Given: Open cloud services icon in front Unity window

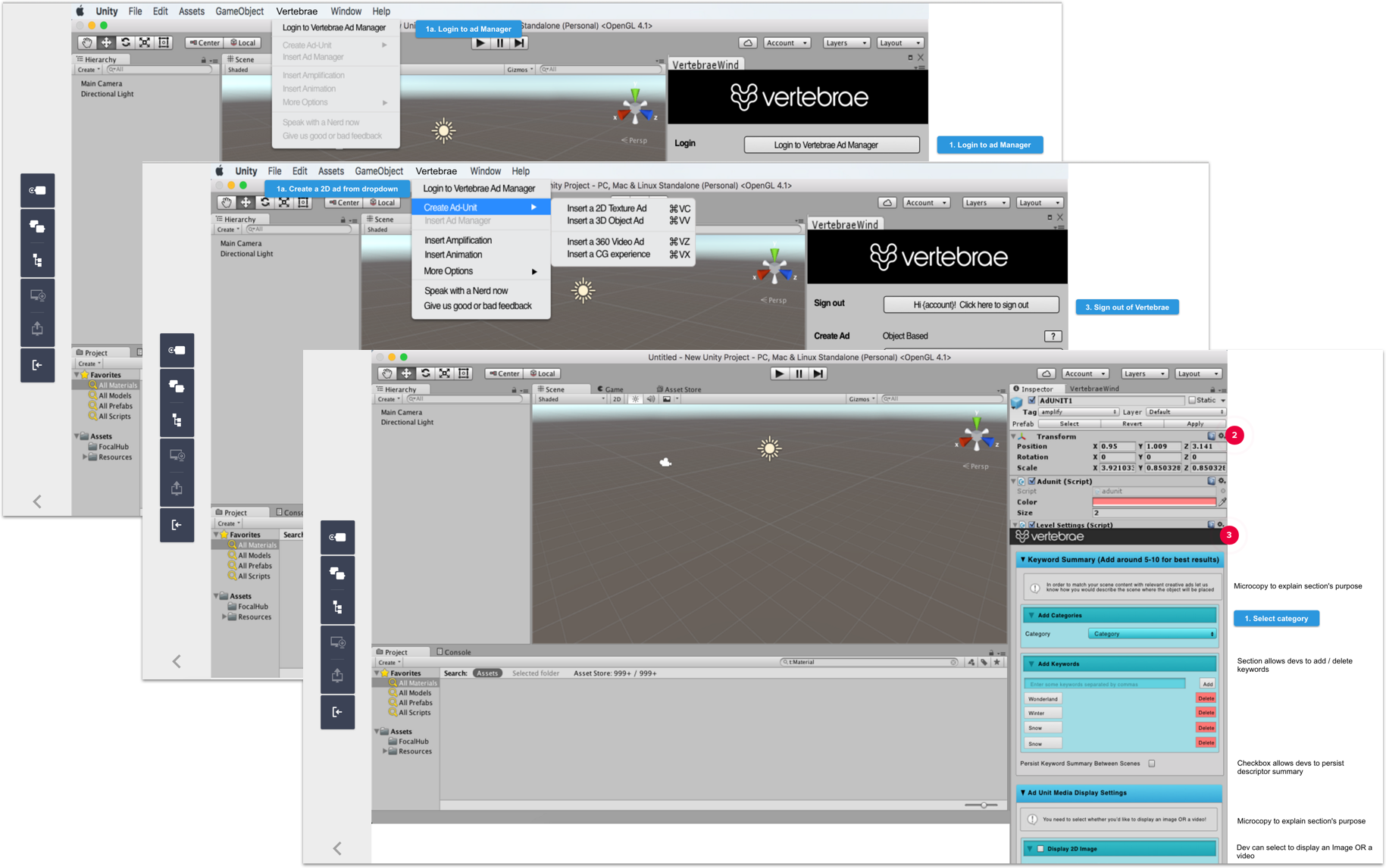Looking at the screenshot, I should [1046, 373].
